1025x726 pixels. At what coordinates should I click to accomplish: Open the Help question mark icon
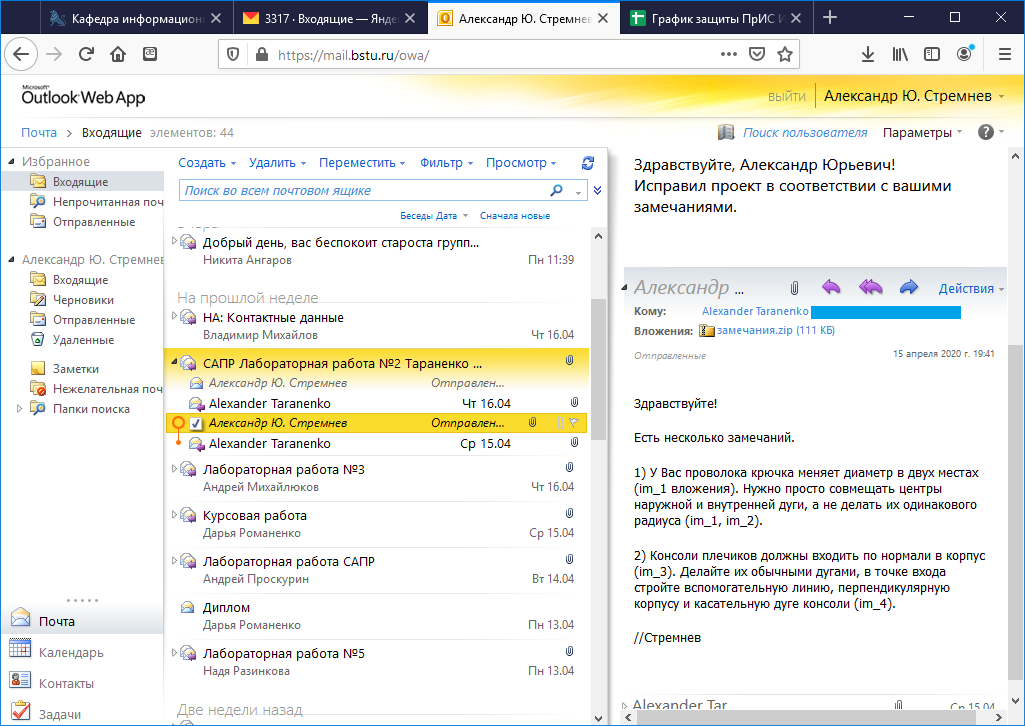pyautogui.click(x=986, y=132)
